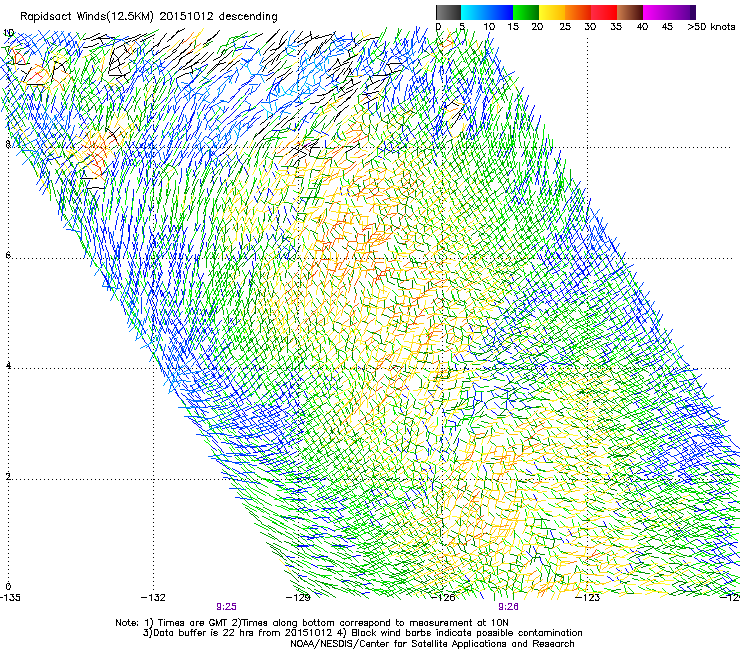The height and width of the screenshot is (650, 740).
Task: Click the longitude axis label "-126"
Action: point(443,598)
